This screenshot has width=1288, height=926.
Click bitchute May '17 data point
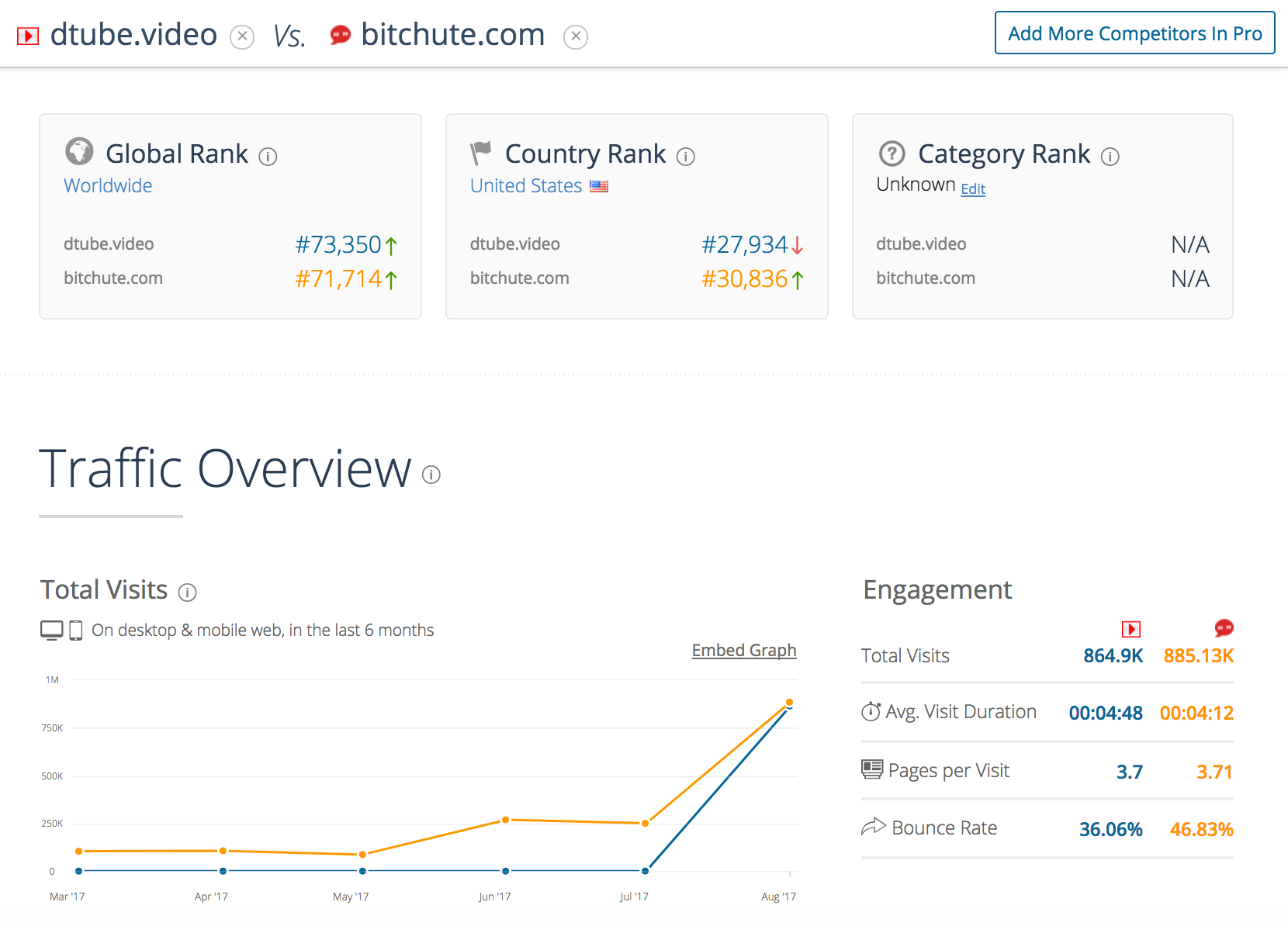[362, 855]
